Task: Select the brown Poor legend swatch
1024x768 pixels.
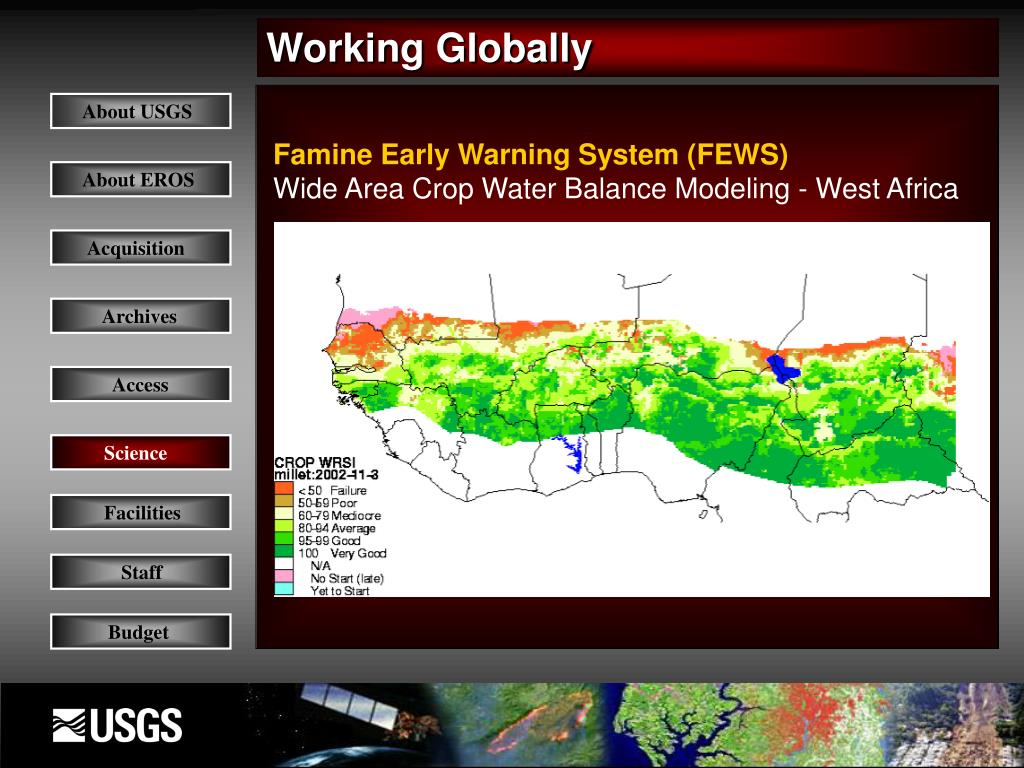Action: coord(284,502)
